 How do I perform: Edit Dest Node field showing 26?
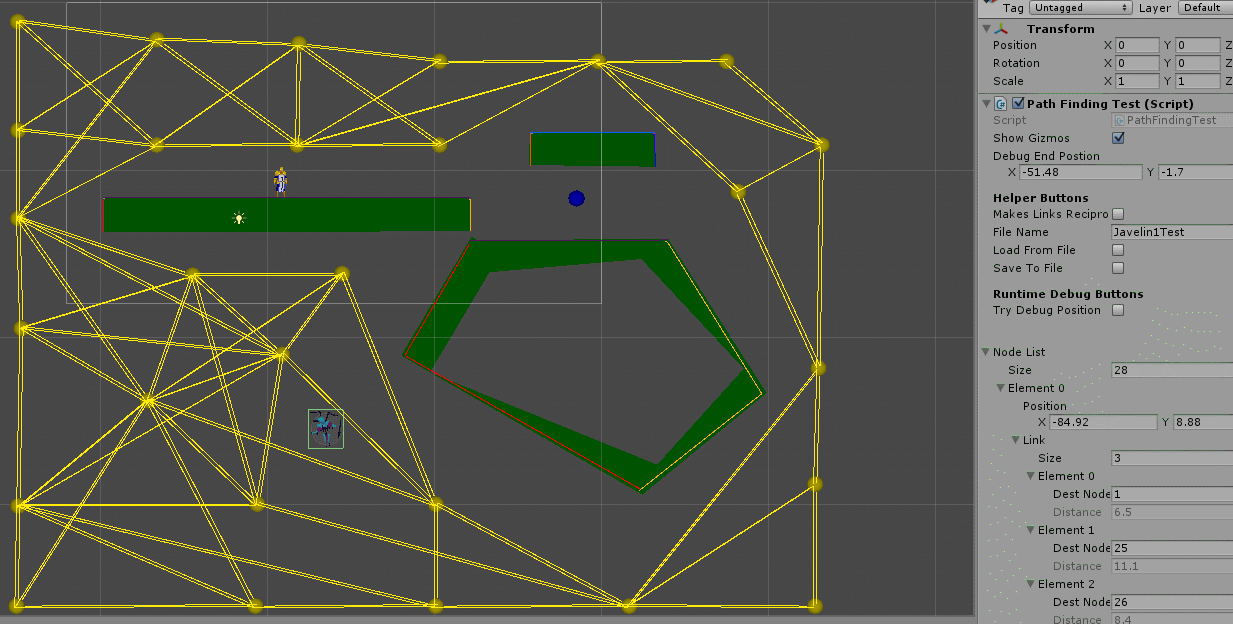1172,602
